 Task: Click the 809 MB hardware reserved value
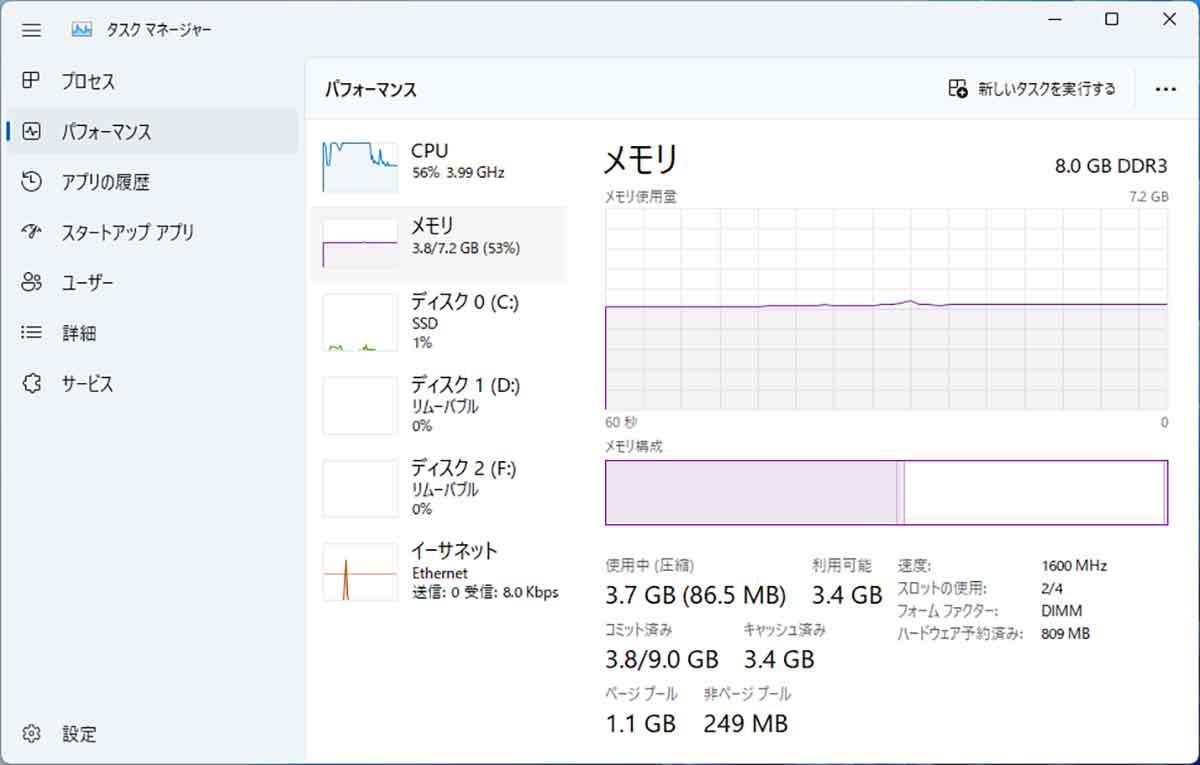click(x=1065, y=633)
